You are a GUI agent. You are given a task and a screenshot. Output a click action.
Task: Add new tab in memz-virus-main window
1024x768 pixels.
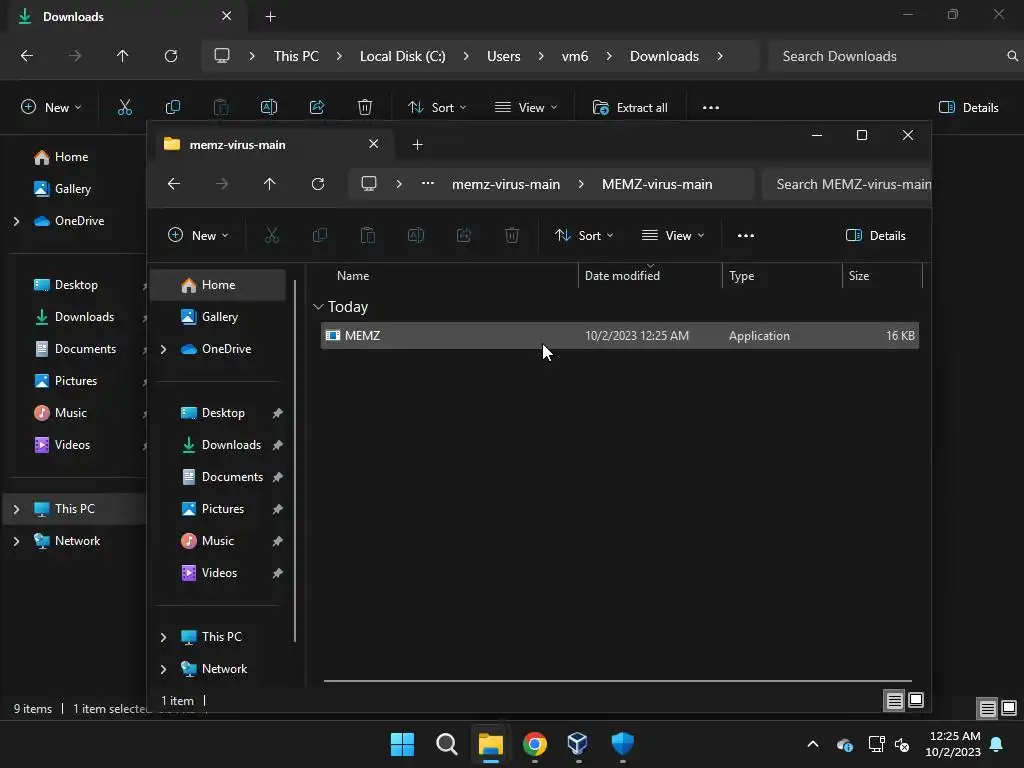click(417, 144)
